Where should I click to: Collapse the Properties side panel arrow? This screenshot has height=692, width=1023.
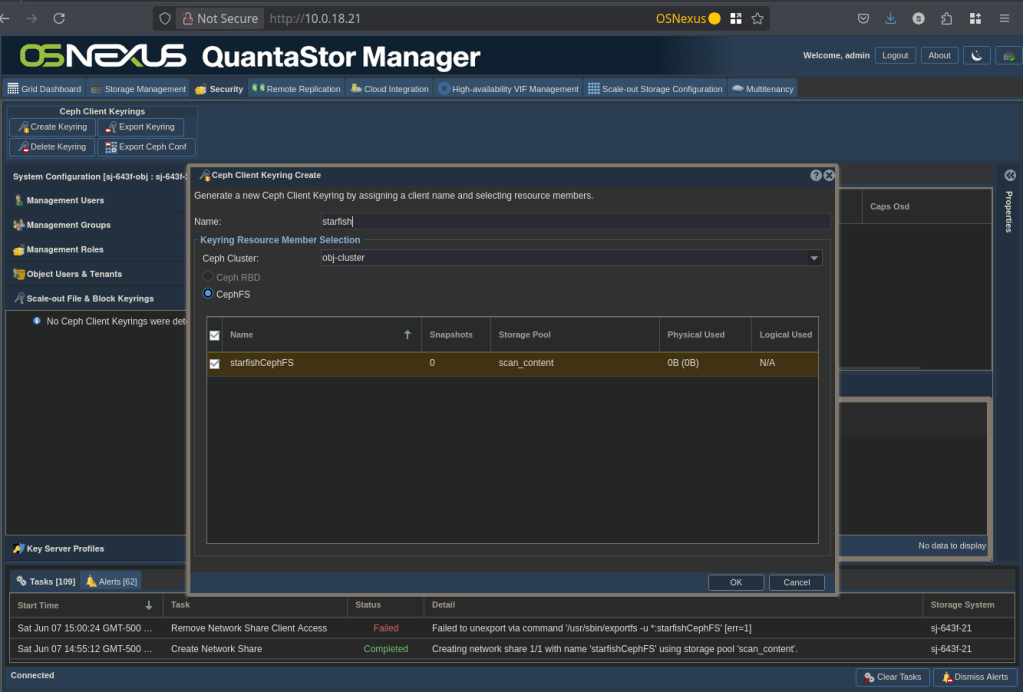(1010, 176)
